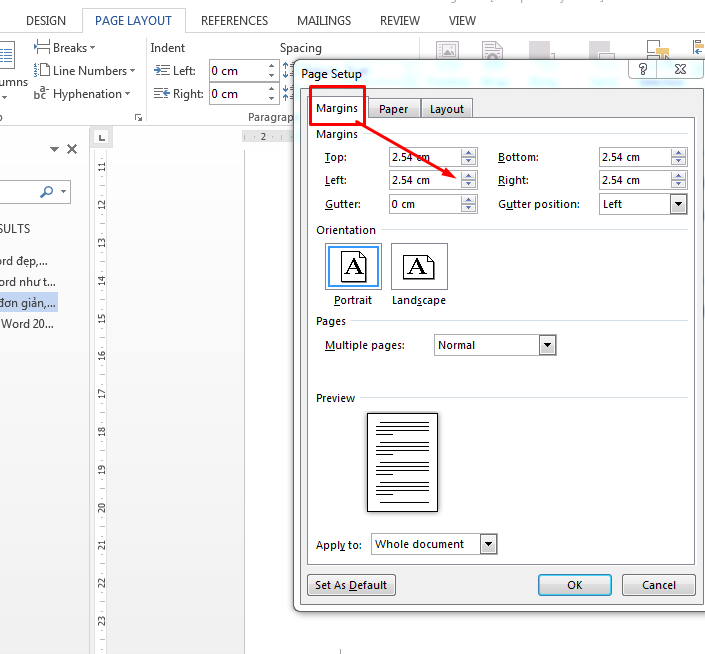Image resolution: width=705 pixels, height=654 pixels.
Task: Click the Top margin input field
Action: 424,157
